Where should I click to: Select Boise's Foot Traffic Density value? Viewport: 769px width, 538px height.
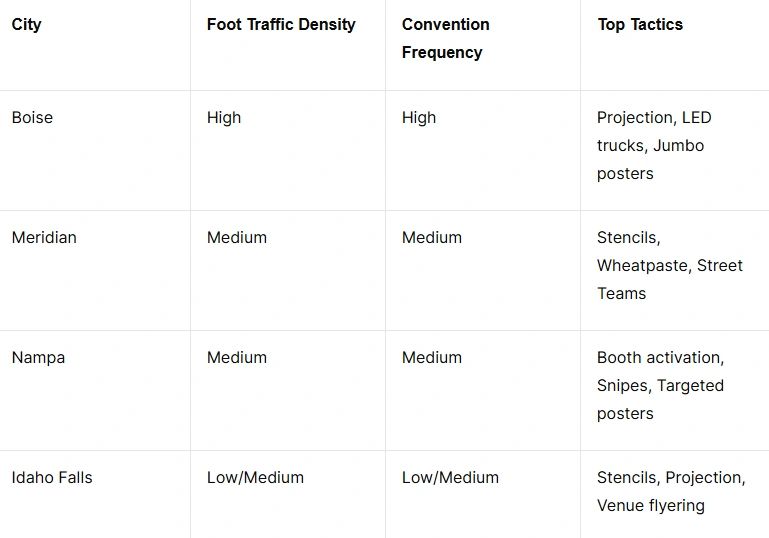coord(224,118)
